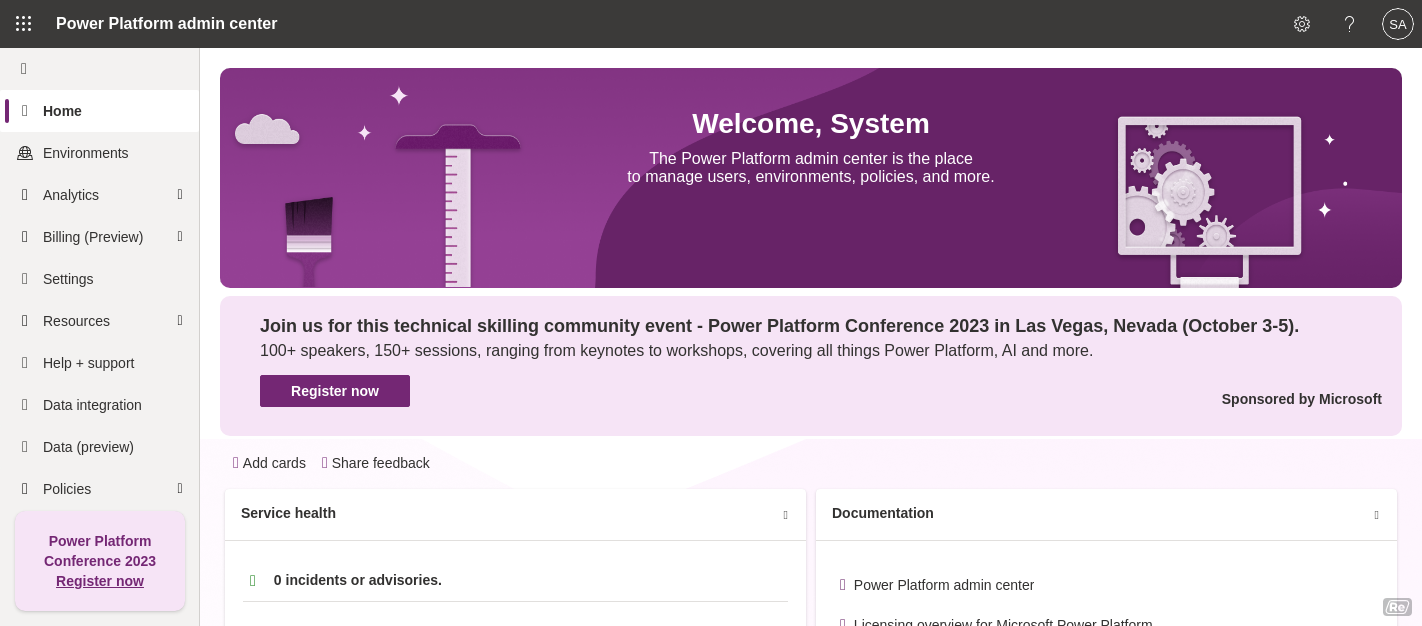Open the app launcher waffle icon
The width and height of the screenshot is (1422, 626).
24,24
